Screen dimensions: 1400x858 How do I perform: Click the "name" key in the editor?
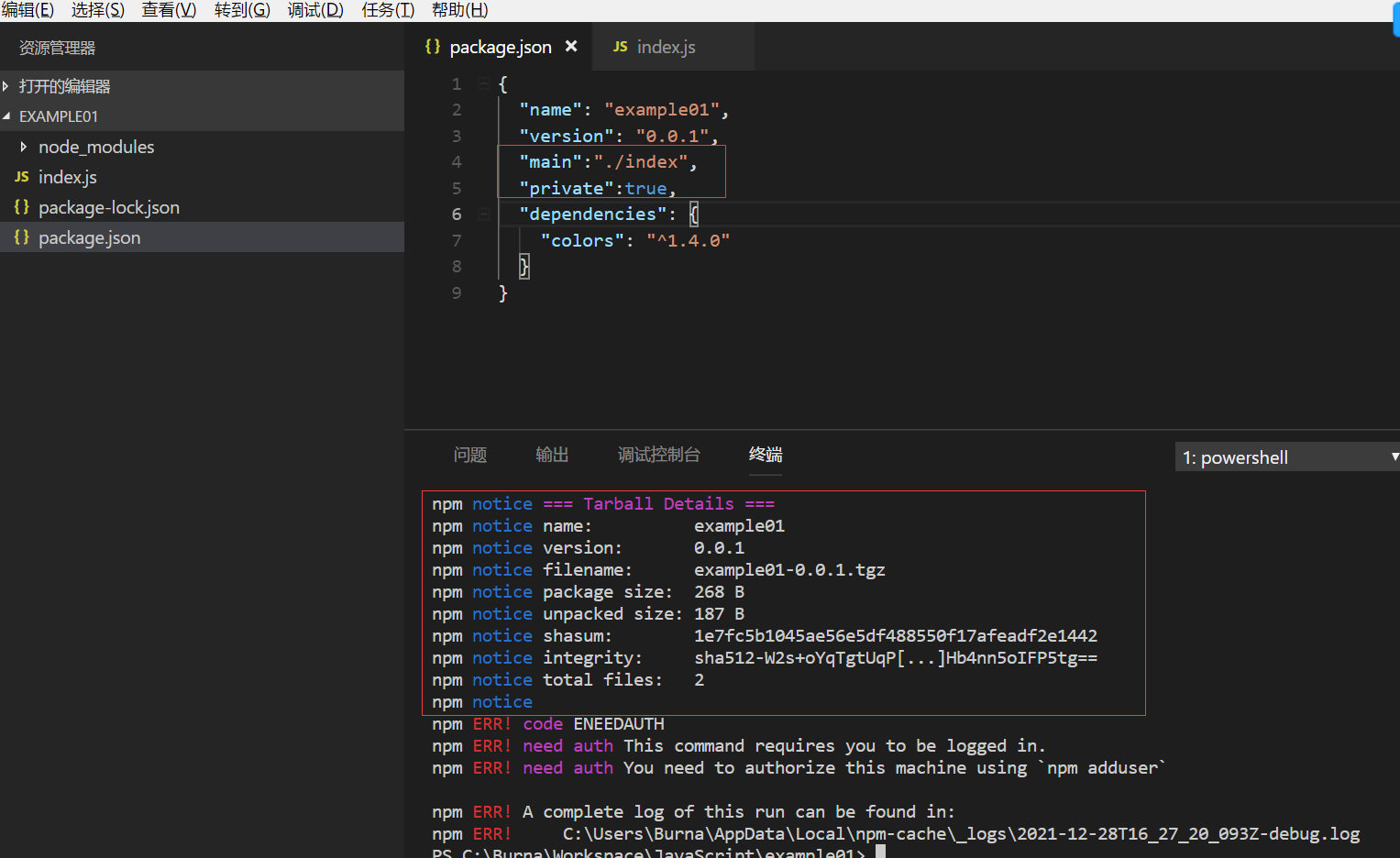pyautogui.click(x=550, y=110)
